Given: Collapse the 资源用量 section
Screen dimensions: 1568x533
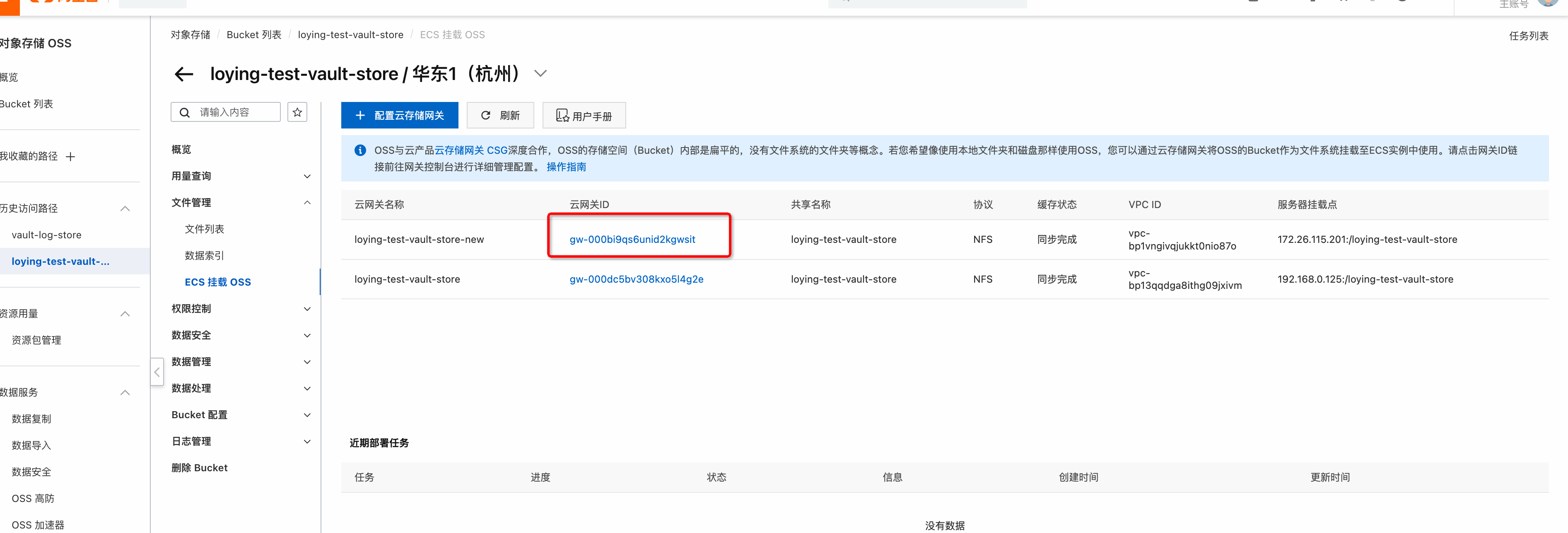Looking at the screenshot, I should pos(125,314).
